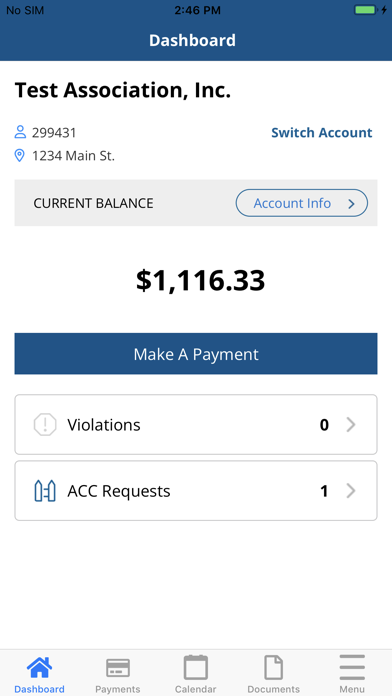
Task: Tap the person icon beside 299431
Action: pos(20,132)
